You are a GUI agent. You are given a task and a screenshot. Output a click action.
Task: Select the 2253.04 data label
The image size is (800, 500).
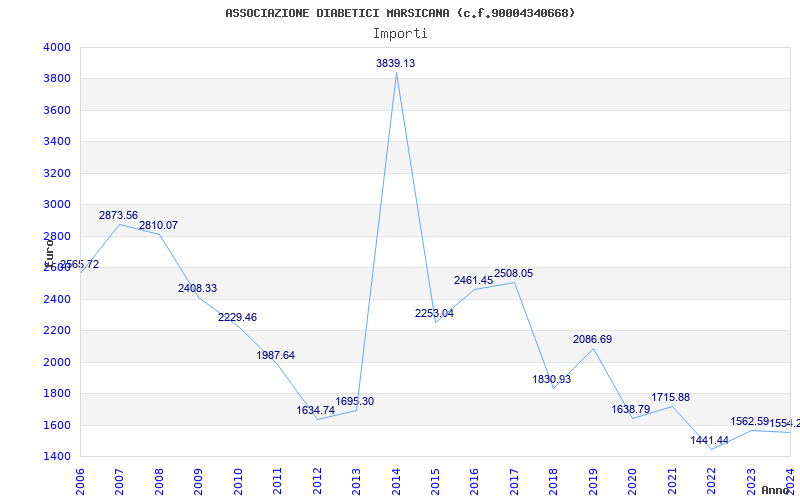434,313
